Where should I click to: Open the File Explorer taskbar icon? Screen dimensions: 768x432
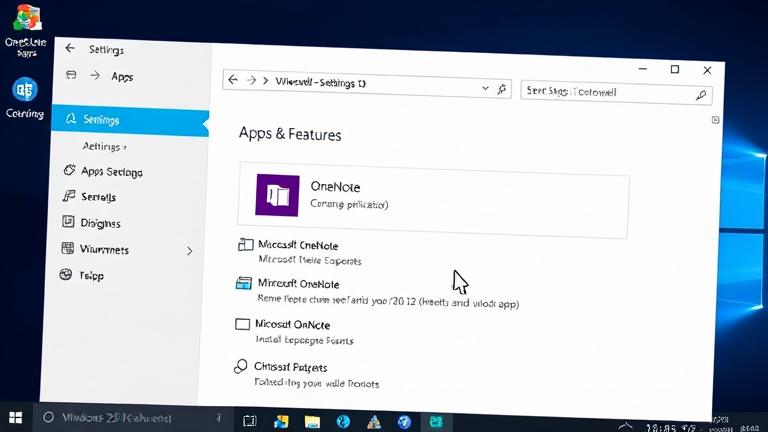pyautogui.click(x=312, y=422)
